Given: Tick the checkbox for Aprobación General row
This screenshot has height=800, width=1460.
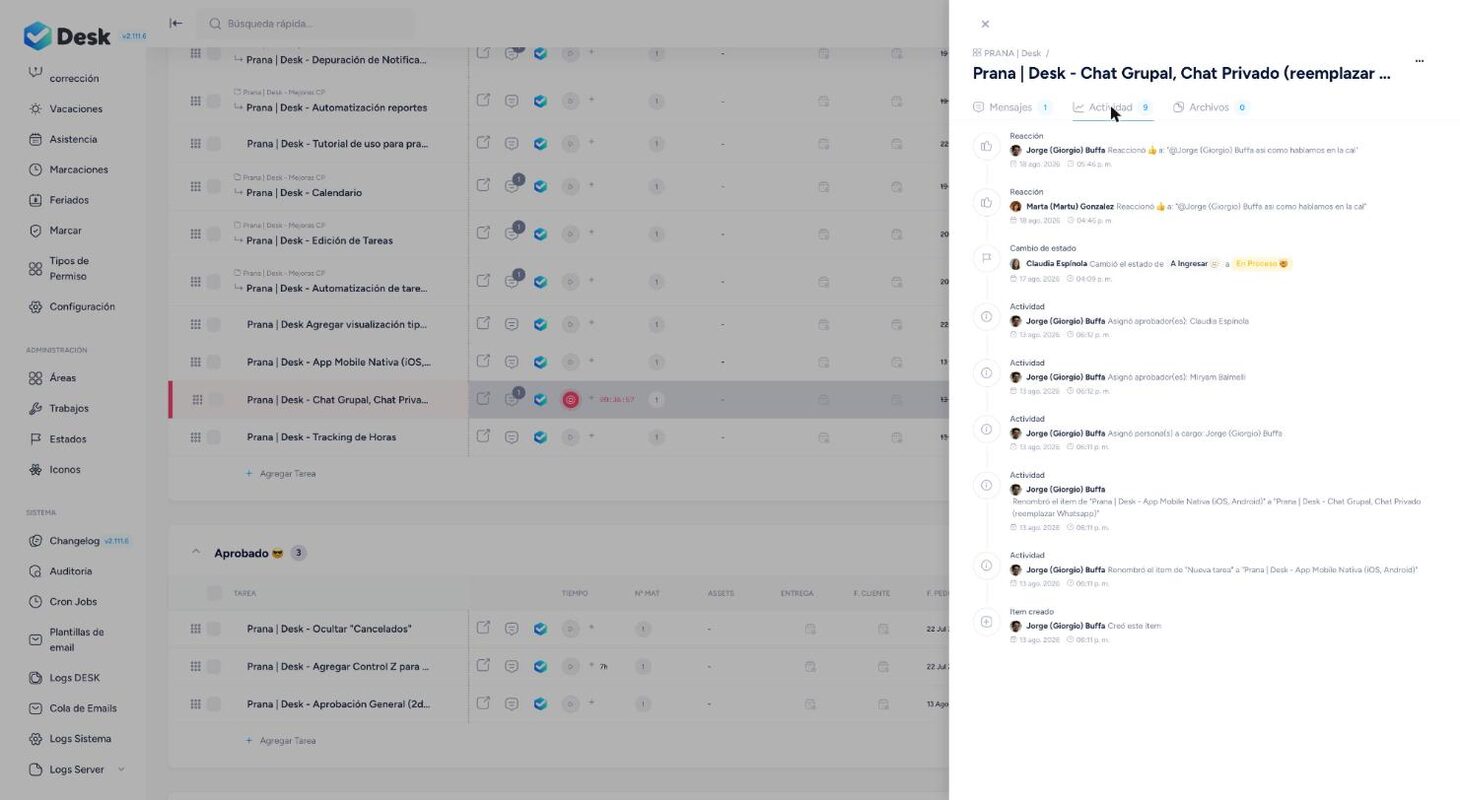Looking at the screenshot, I should point(214,704).
